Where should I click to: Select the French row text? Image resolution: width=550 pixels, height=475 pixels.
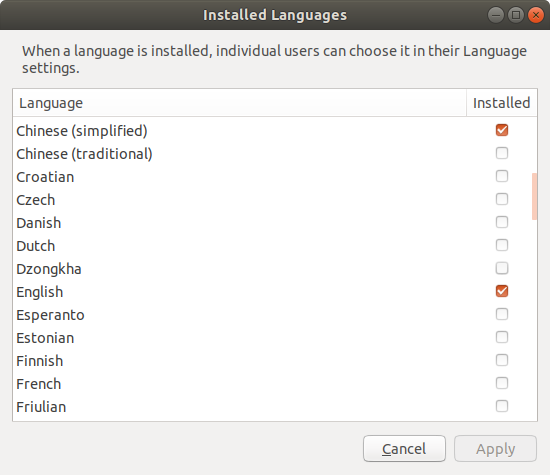point(39,384)
